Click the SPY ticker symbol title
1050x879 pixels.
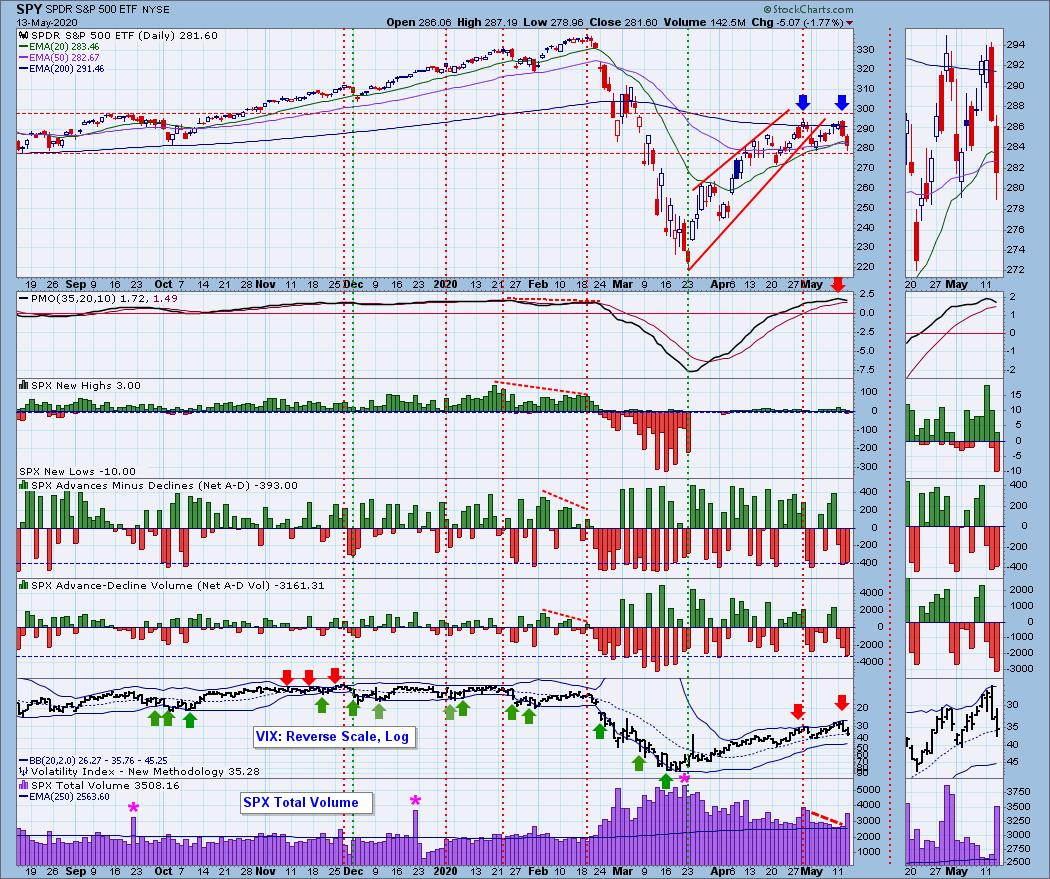pos(30,9)
